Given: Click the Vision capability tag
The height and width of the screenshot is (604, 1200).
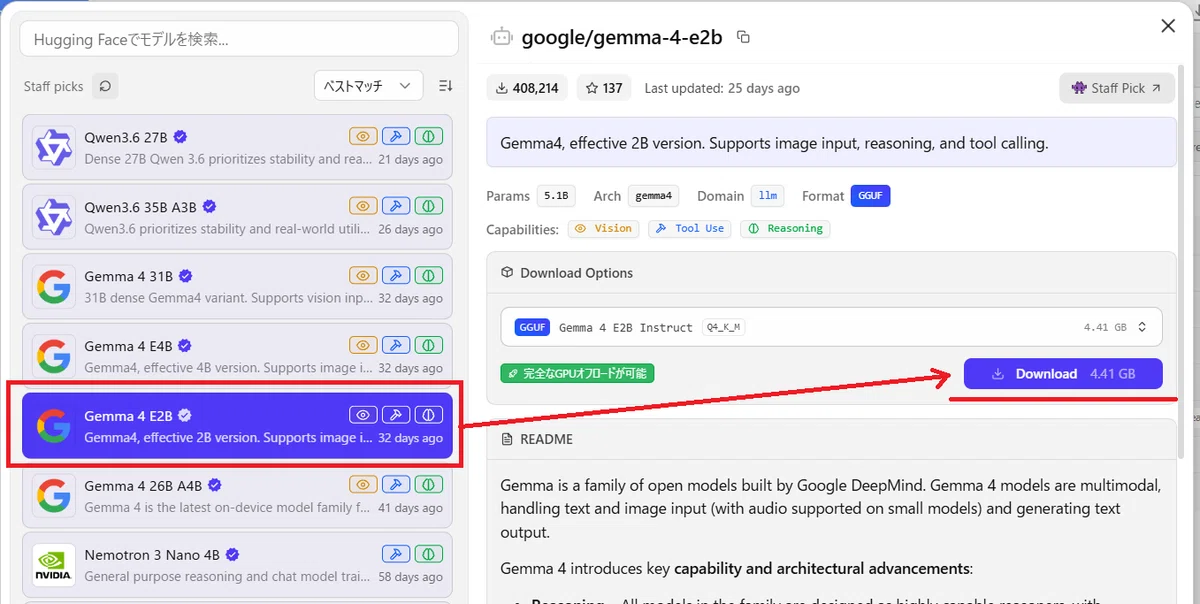Looking at the screenshot, I should [x=604, y=228].
